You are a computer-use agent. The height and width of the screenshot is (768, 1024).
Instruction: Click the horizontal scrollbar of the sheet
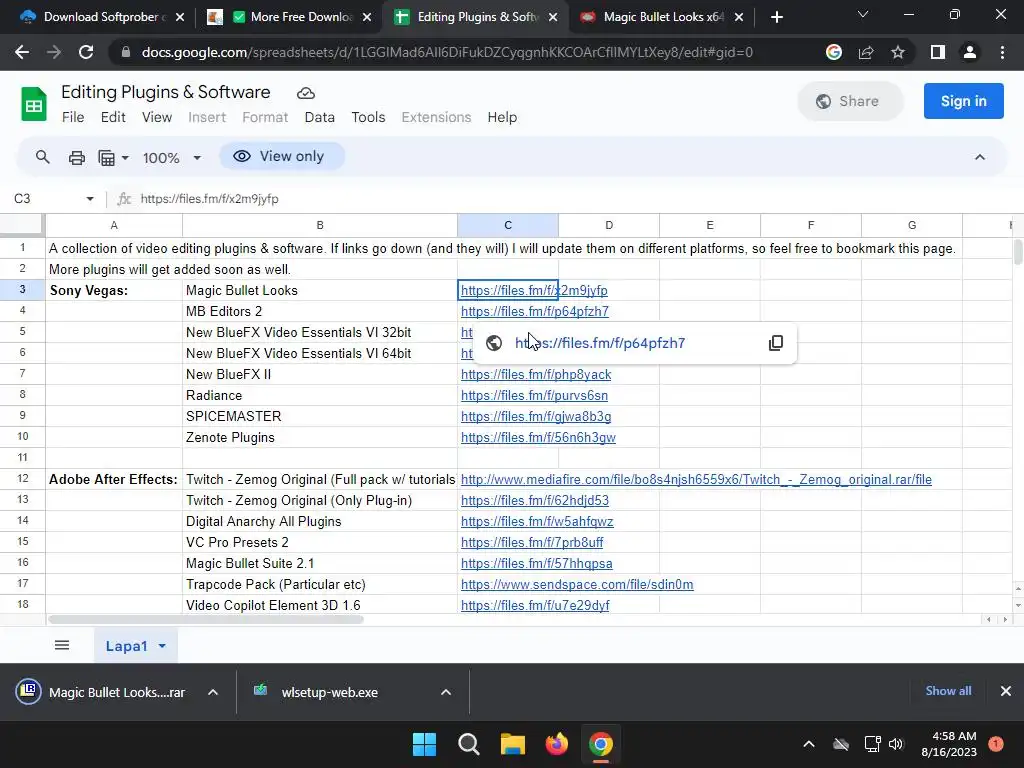tap(206, 619)
